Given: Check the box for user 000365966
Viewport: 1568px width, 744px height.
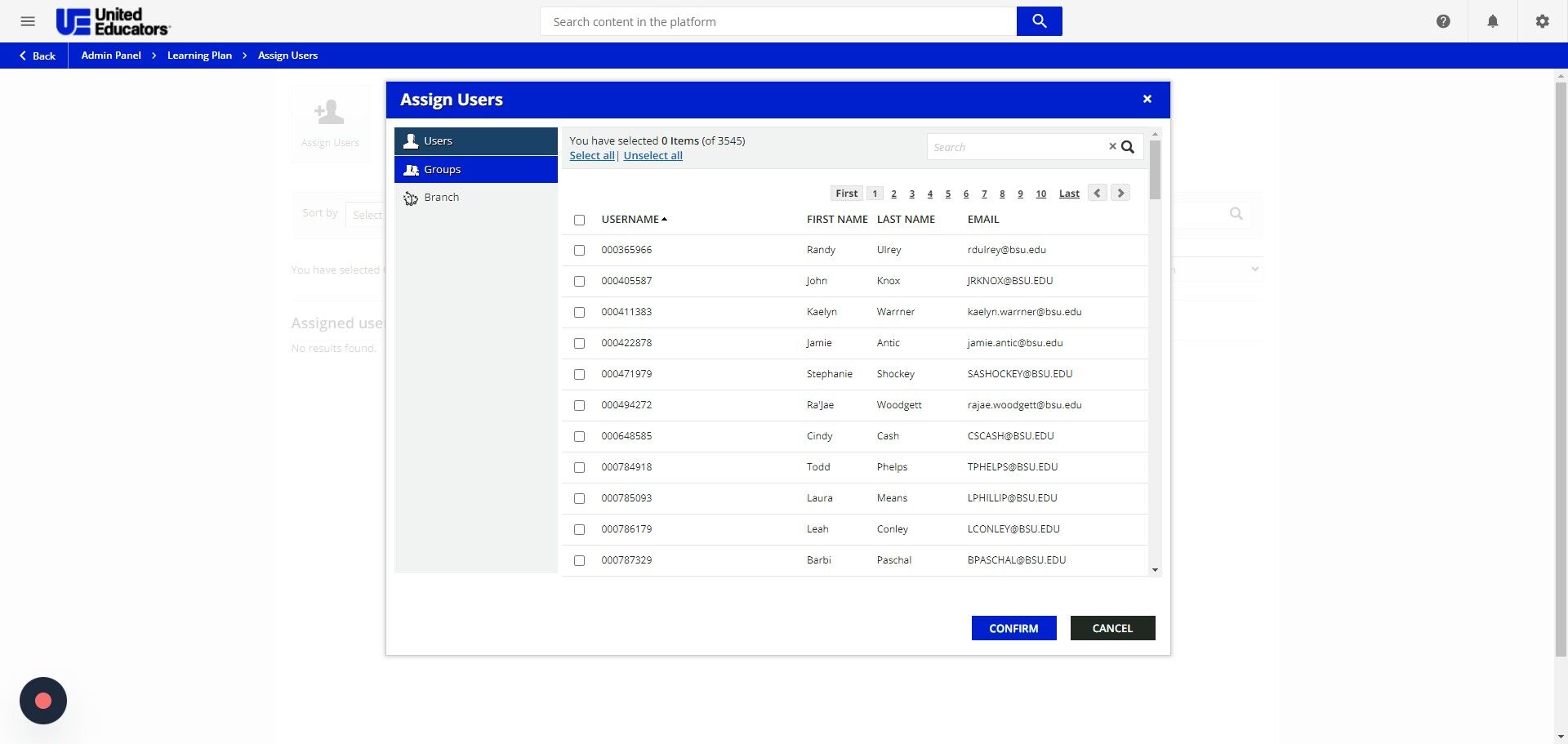Looking at the screenshot, I should click(x=579, y=251).
